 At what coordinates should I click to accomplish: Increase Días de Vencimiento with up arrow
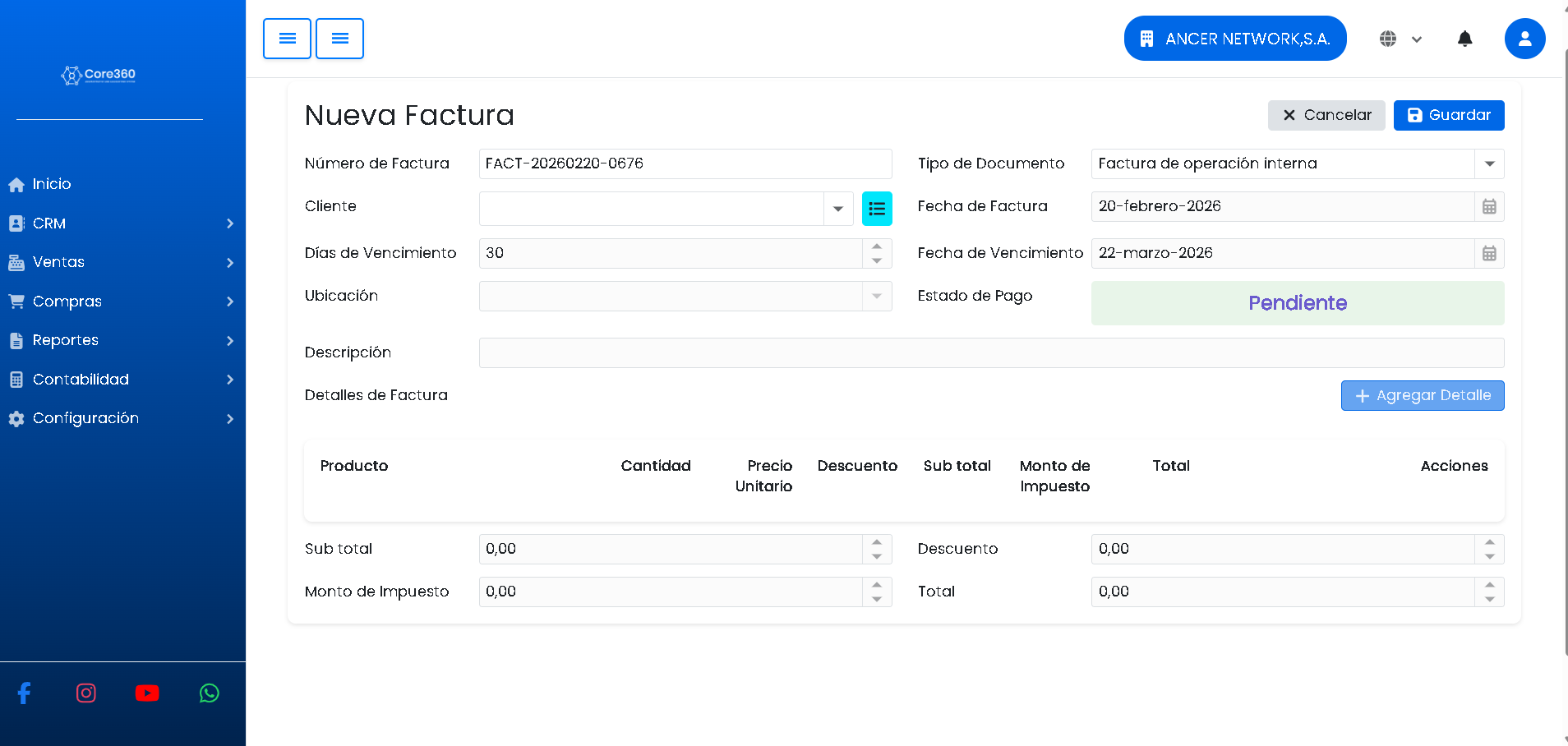(x=877, y=246)
